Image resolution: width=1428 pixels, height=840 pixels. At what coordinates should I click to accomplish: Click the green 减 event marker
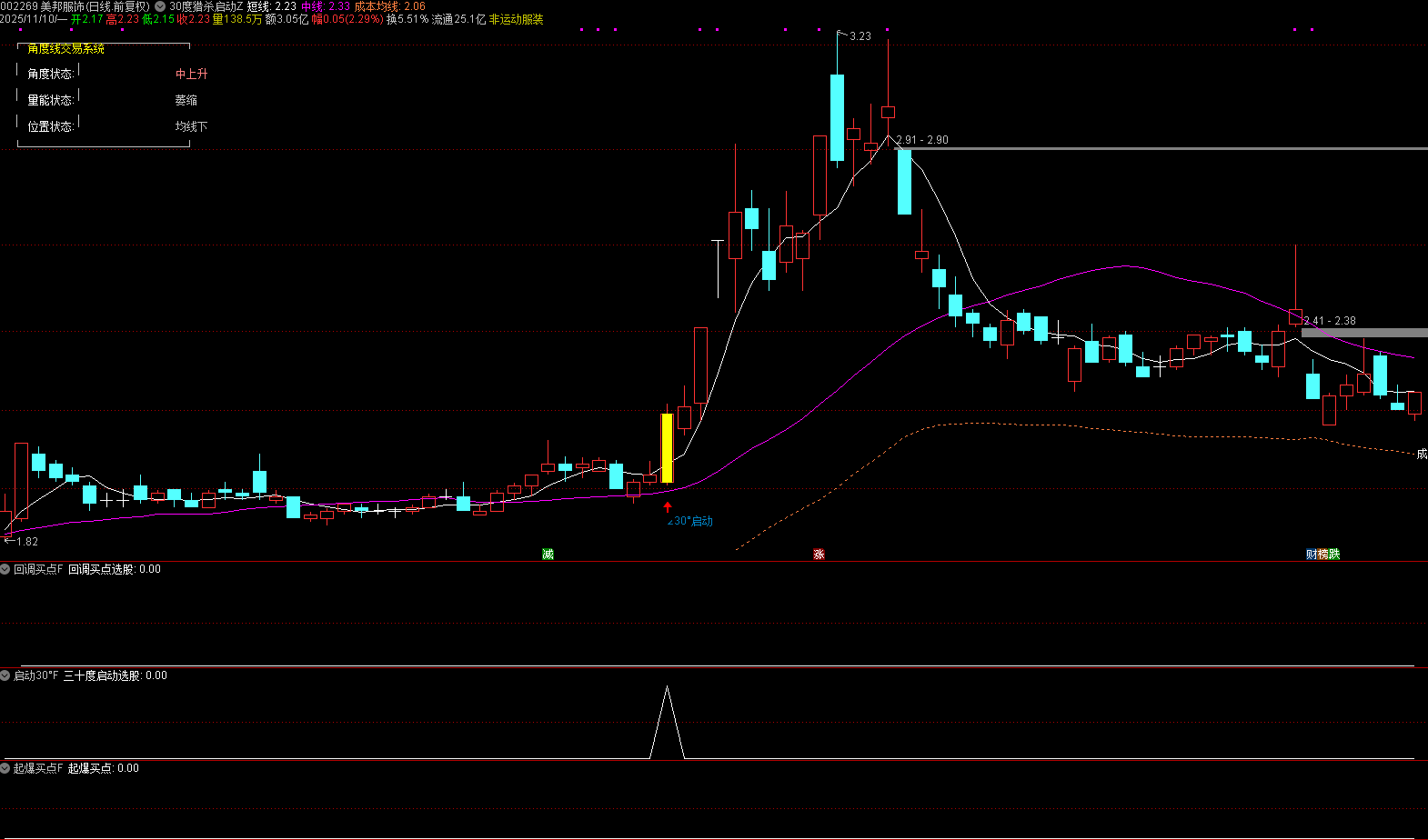[x=548, y=554]
